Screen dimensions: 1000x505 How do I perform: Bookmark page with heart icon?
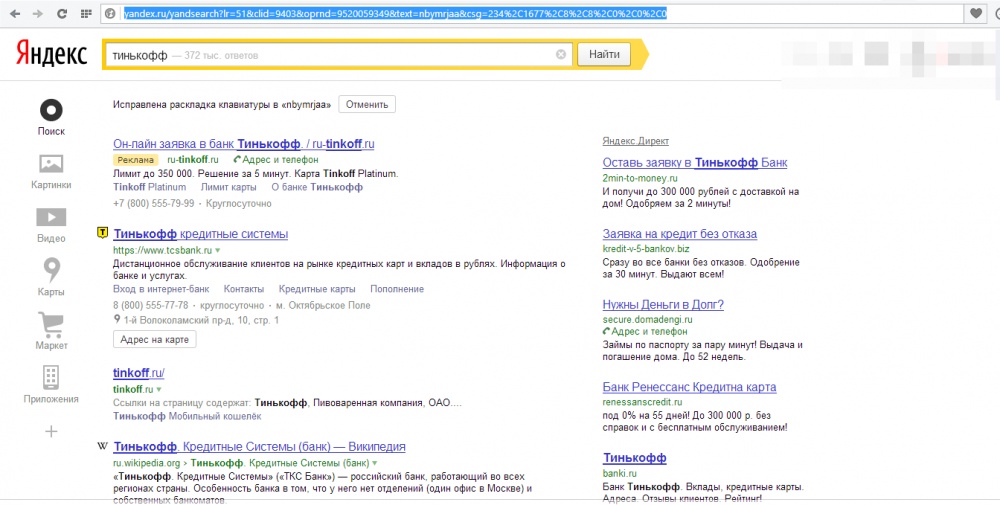click(976, 13)
